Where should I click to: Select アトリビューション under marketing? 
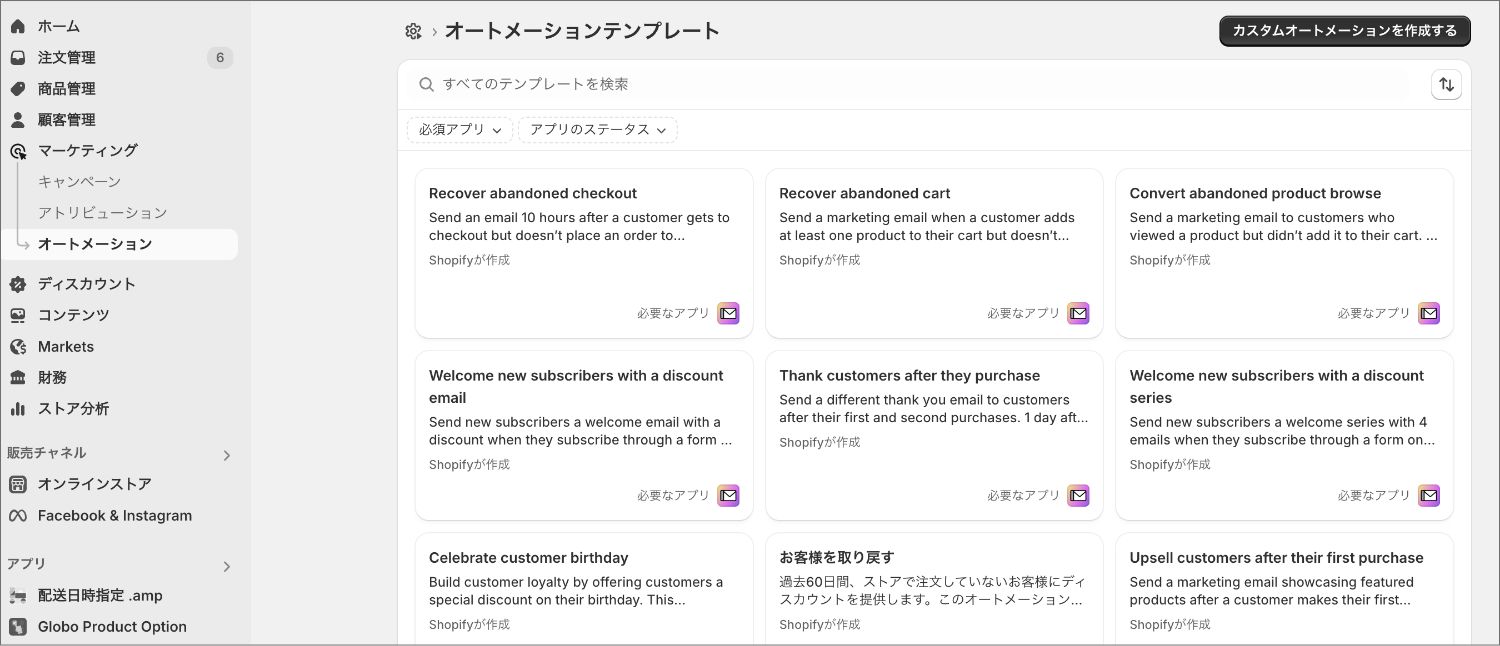point(102,213)
